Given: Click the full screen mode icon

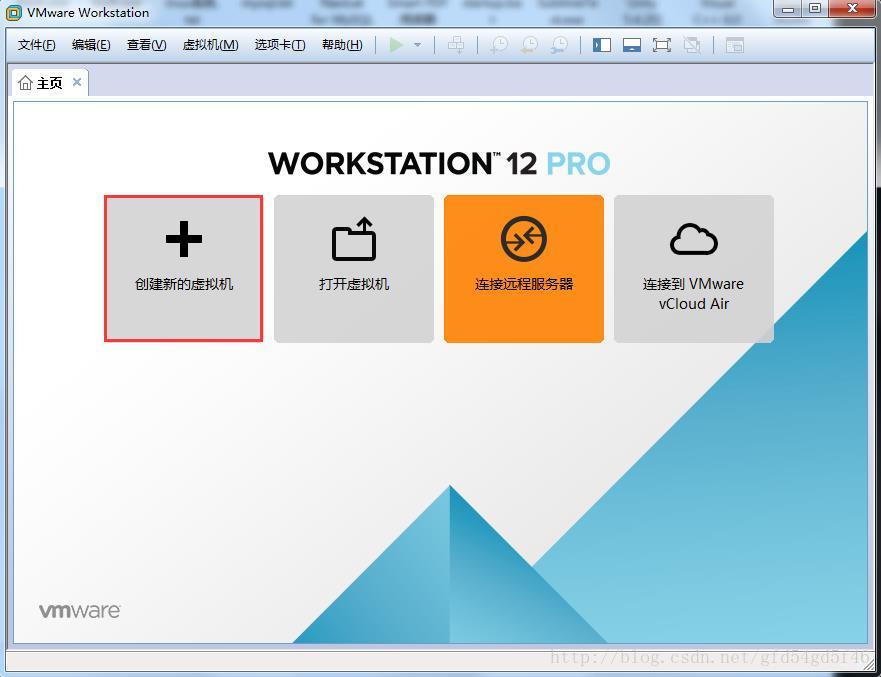Looking at the screenshot, I should [x=662, y=45].
